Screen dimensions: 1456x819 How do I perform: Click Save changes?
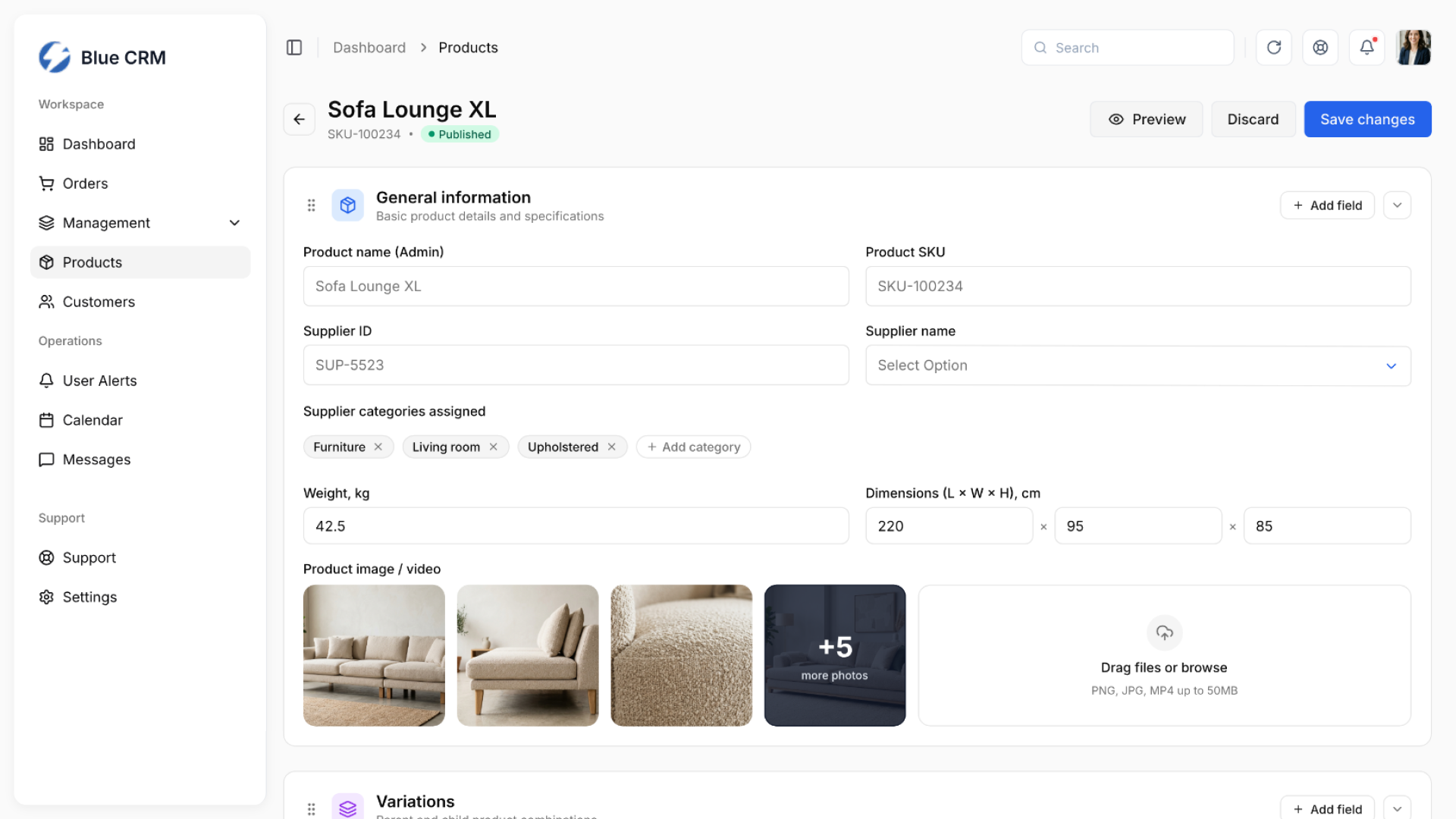point(1367,119)
